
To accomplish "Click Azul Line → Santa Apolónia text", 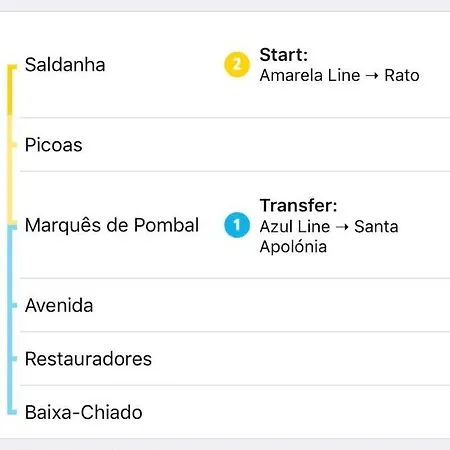I will (x=329, y=237).
